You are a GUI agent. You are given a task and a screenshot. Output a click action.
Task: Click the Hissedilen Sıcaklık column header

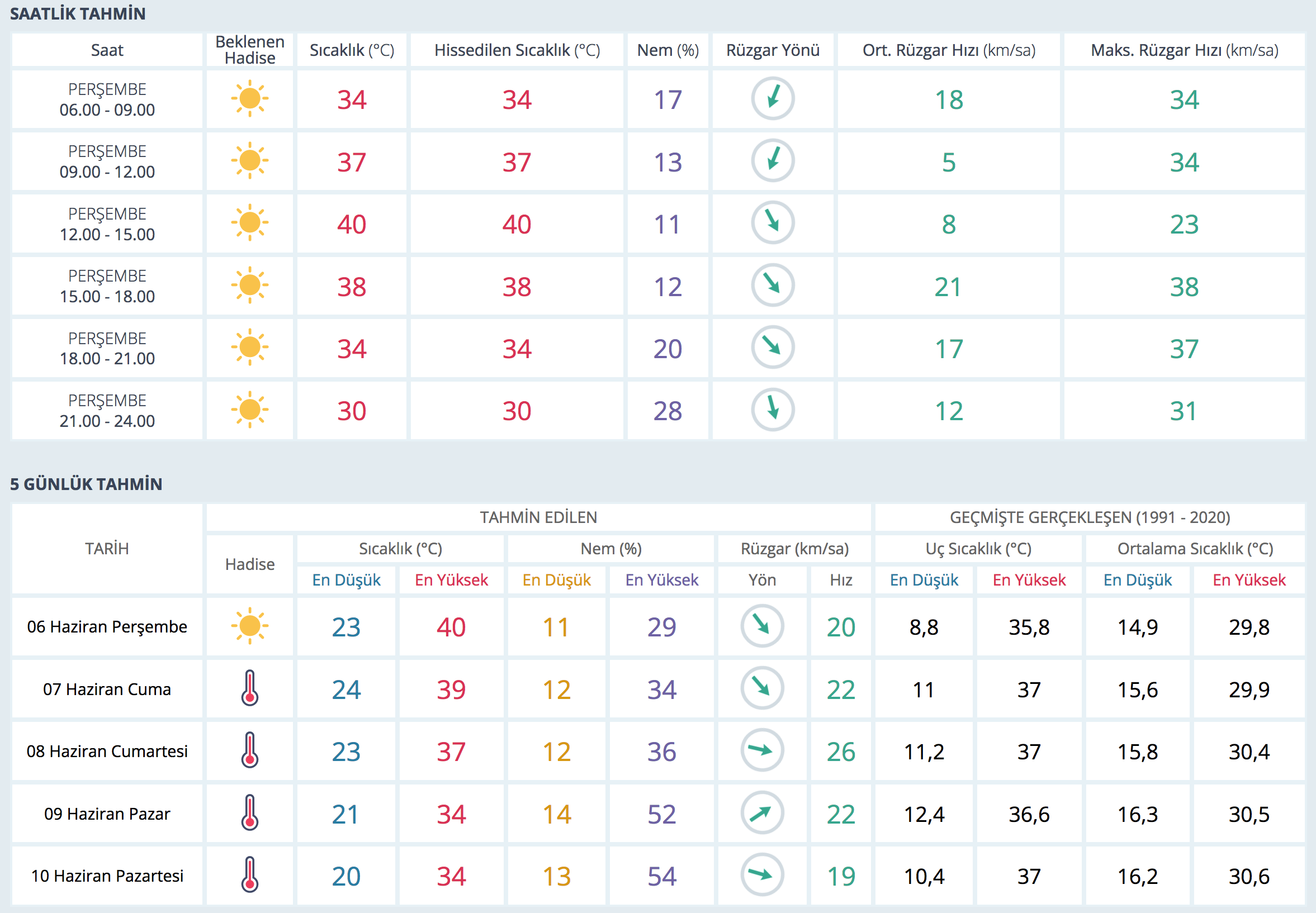[517, 50]
